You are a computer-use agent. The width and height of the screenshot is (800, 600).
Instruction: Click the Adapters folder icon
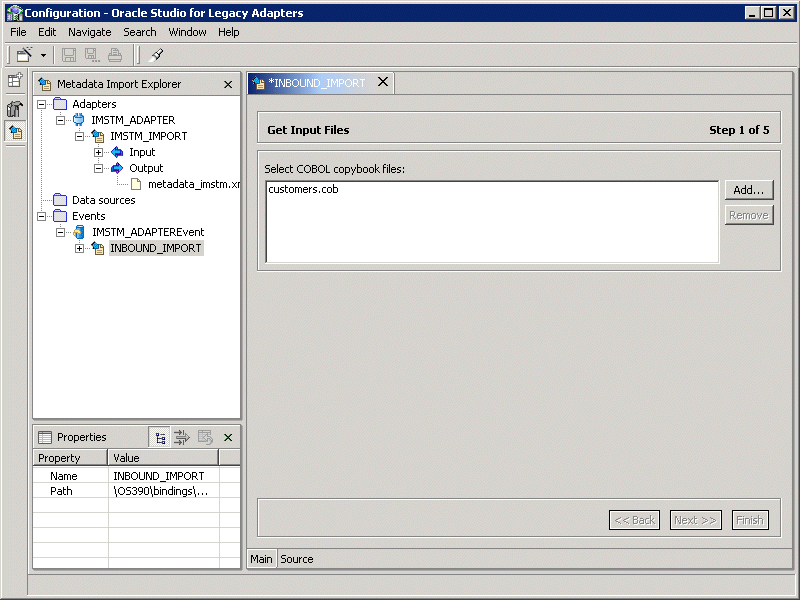pyautogui.click(x=60, y=104)
